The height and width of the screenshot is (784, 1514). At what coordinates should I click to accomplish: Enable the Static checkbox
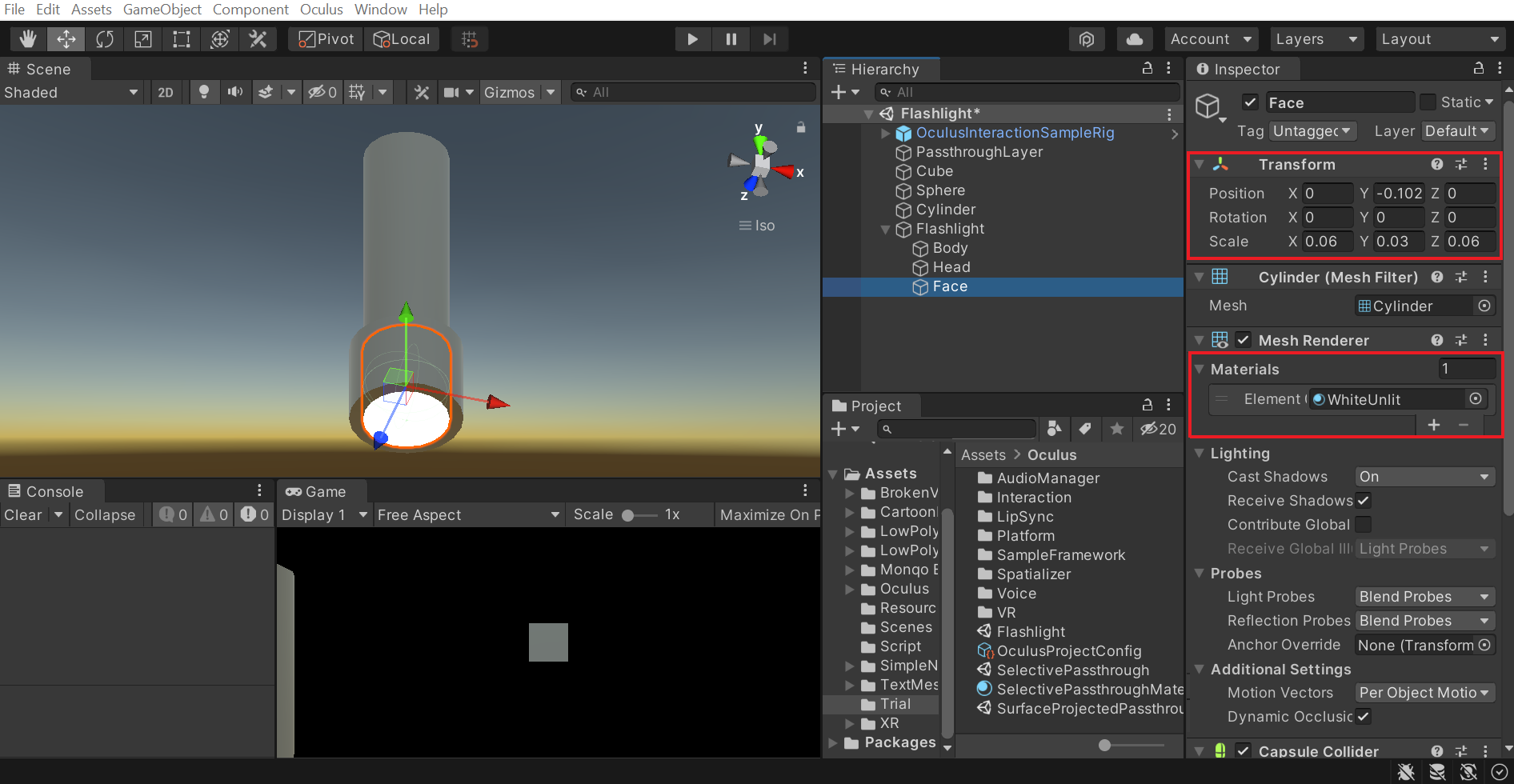tap(1428, 102)
